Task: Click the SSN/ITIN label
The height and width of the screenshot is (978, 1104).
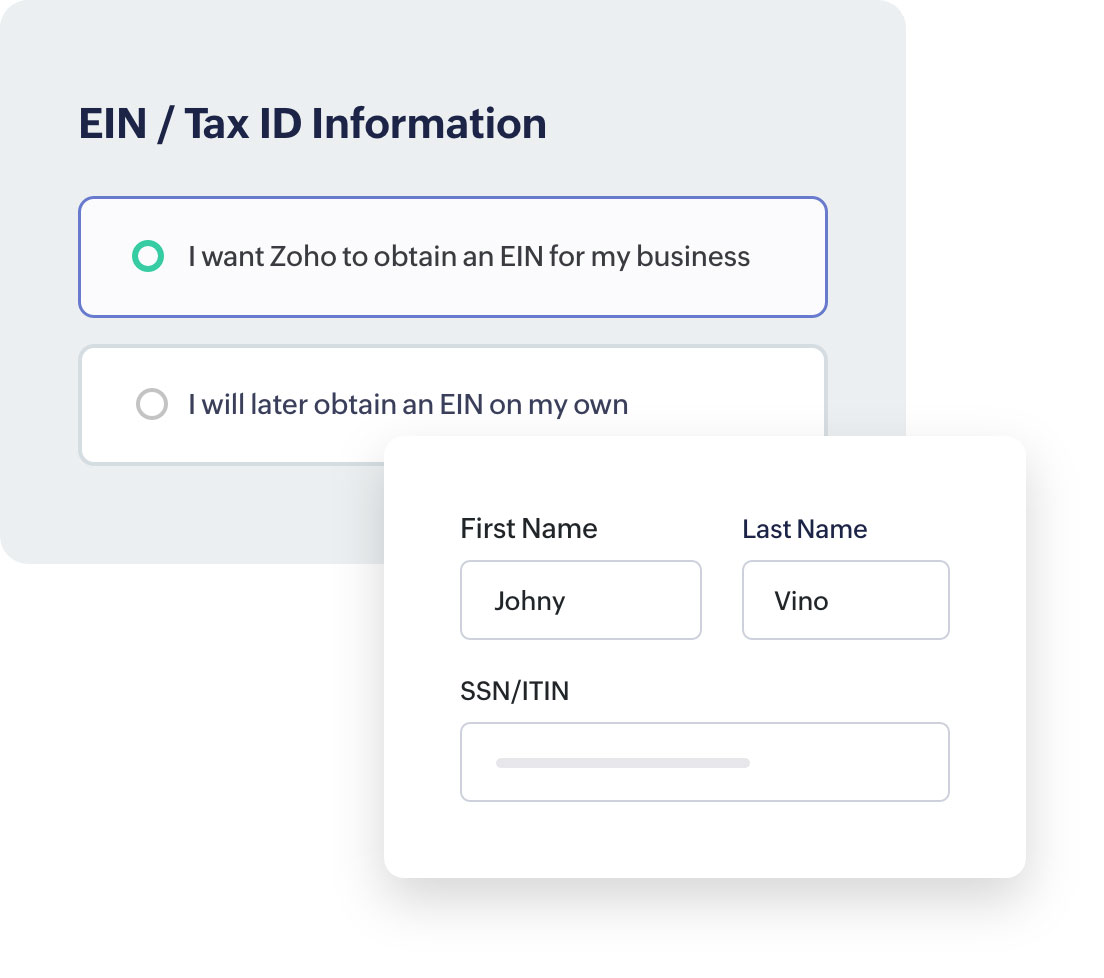Action: [514, 691]
